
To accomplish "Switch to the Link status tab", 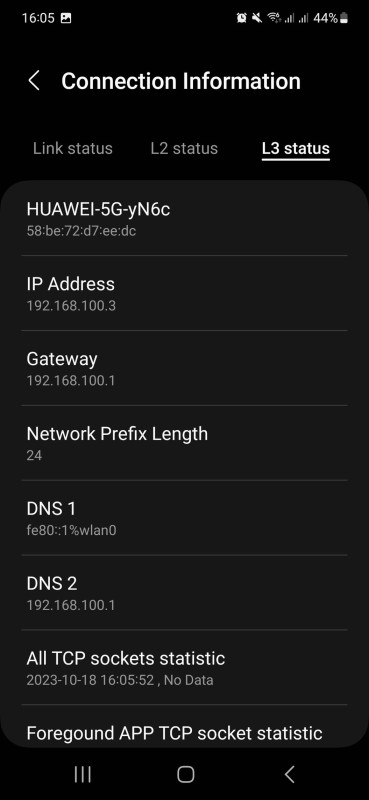I will coord(72,148).
